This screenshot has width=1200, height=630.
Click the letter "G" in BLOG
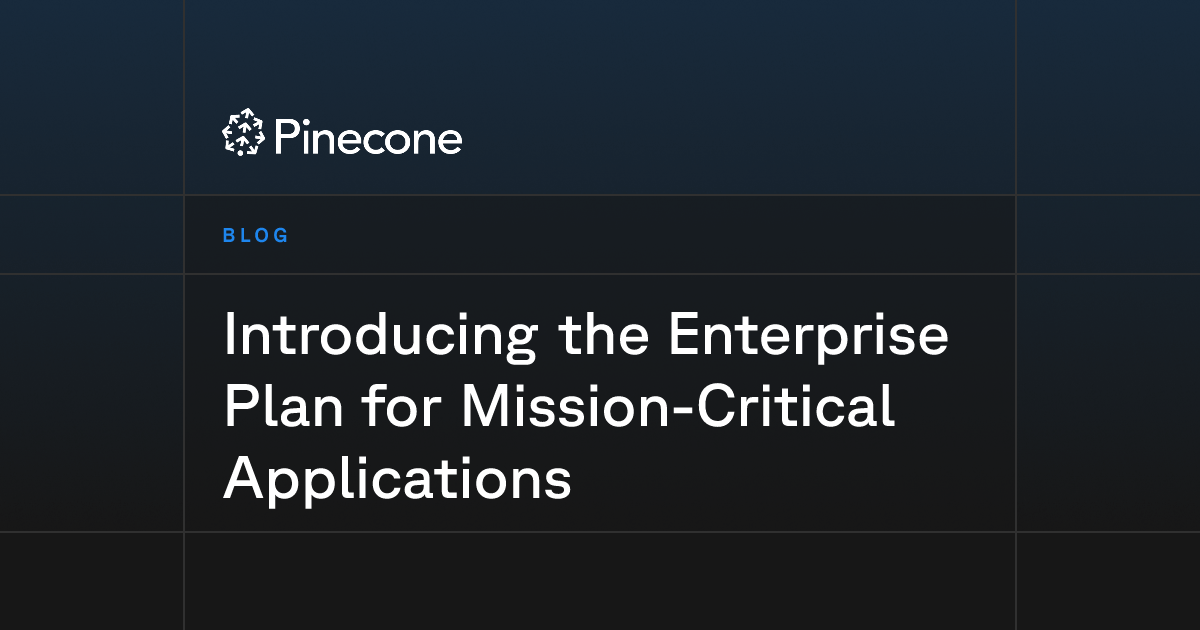click(x=281, y=236)
